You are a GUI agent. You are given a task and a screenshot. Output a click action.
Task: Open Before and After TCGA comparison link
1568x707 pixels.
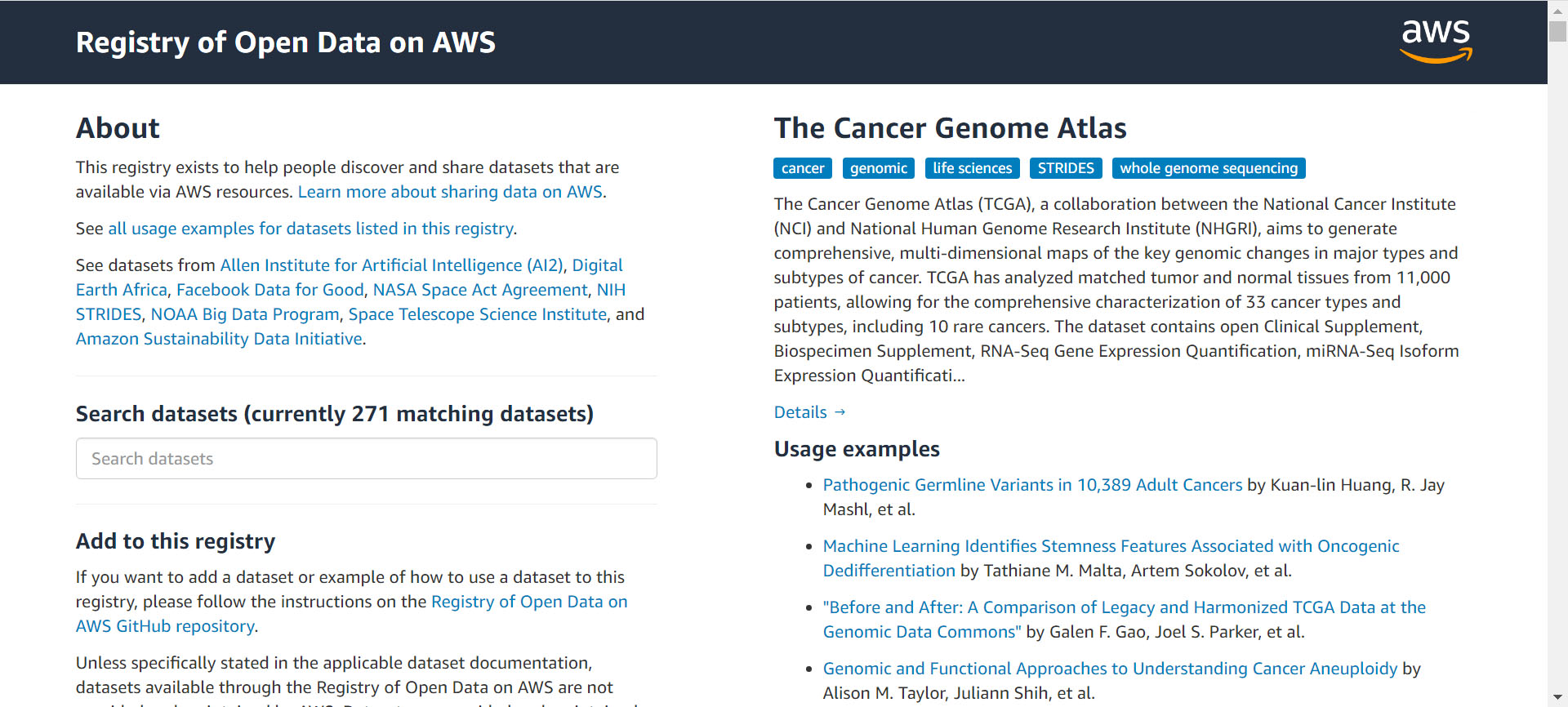click(1124, 607)
